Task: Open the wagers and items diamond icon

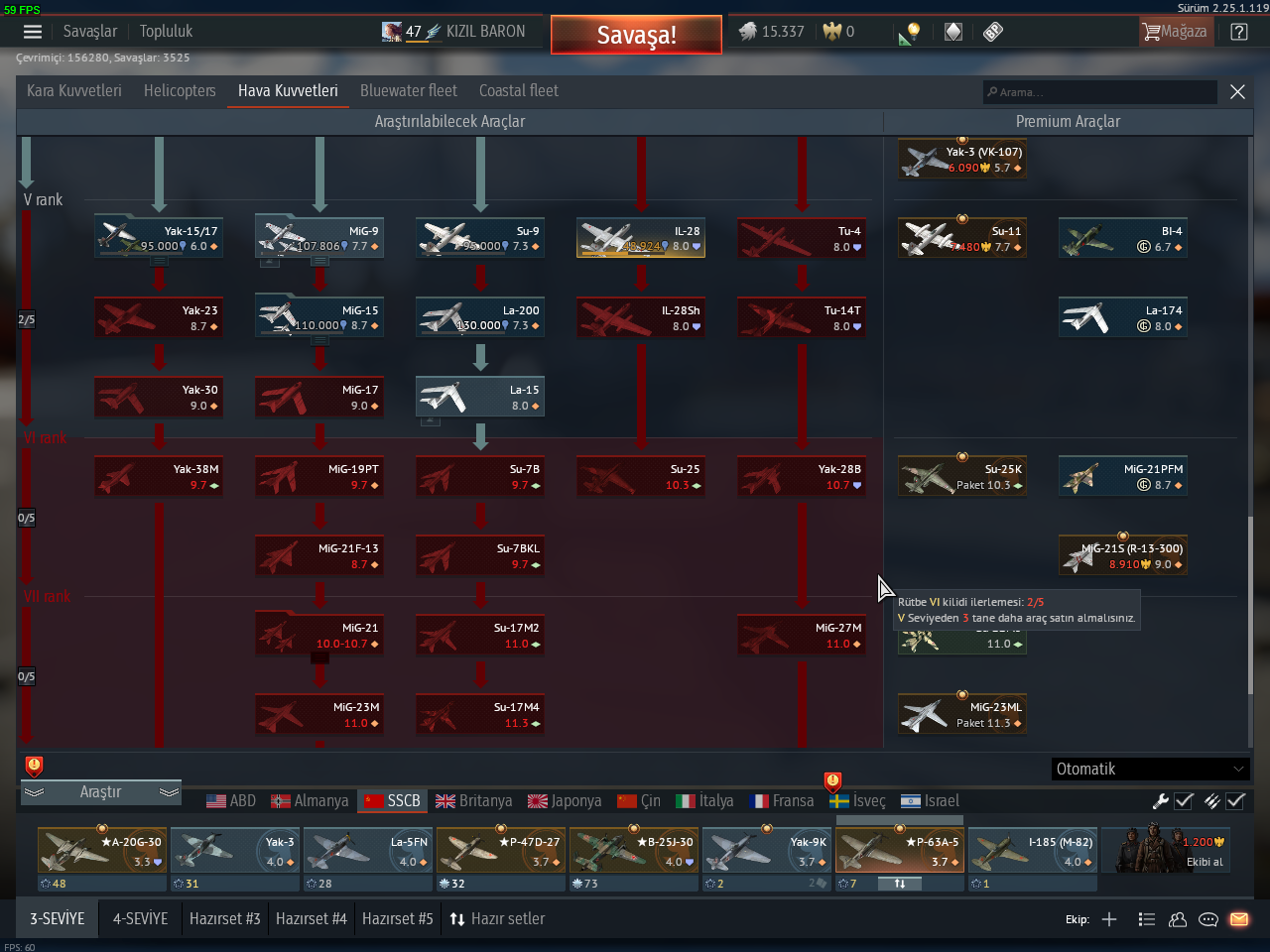Action: coord(953,32)
